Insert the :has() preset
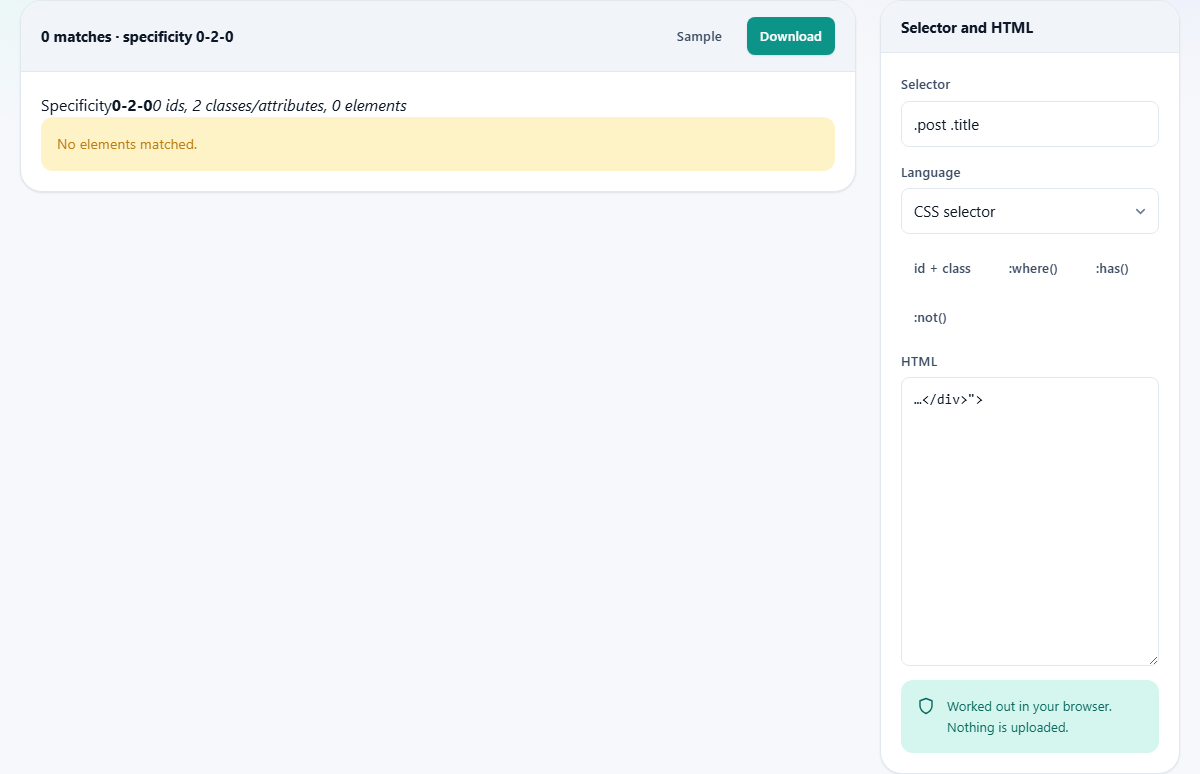1200x774 pixels. [1112, 268]
